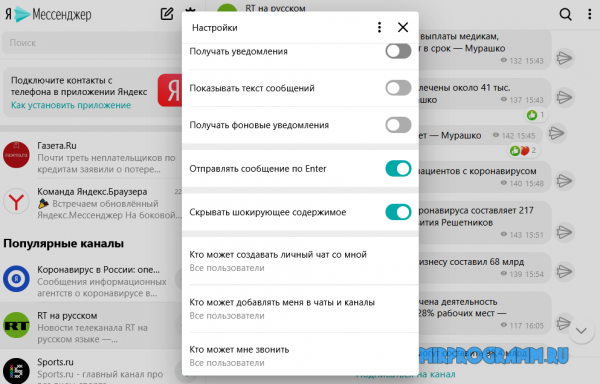
Task: Close the Настройки dialog
Action: tap(403, 27)
